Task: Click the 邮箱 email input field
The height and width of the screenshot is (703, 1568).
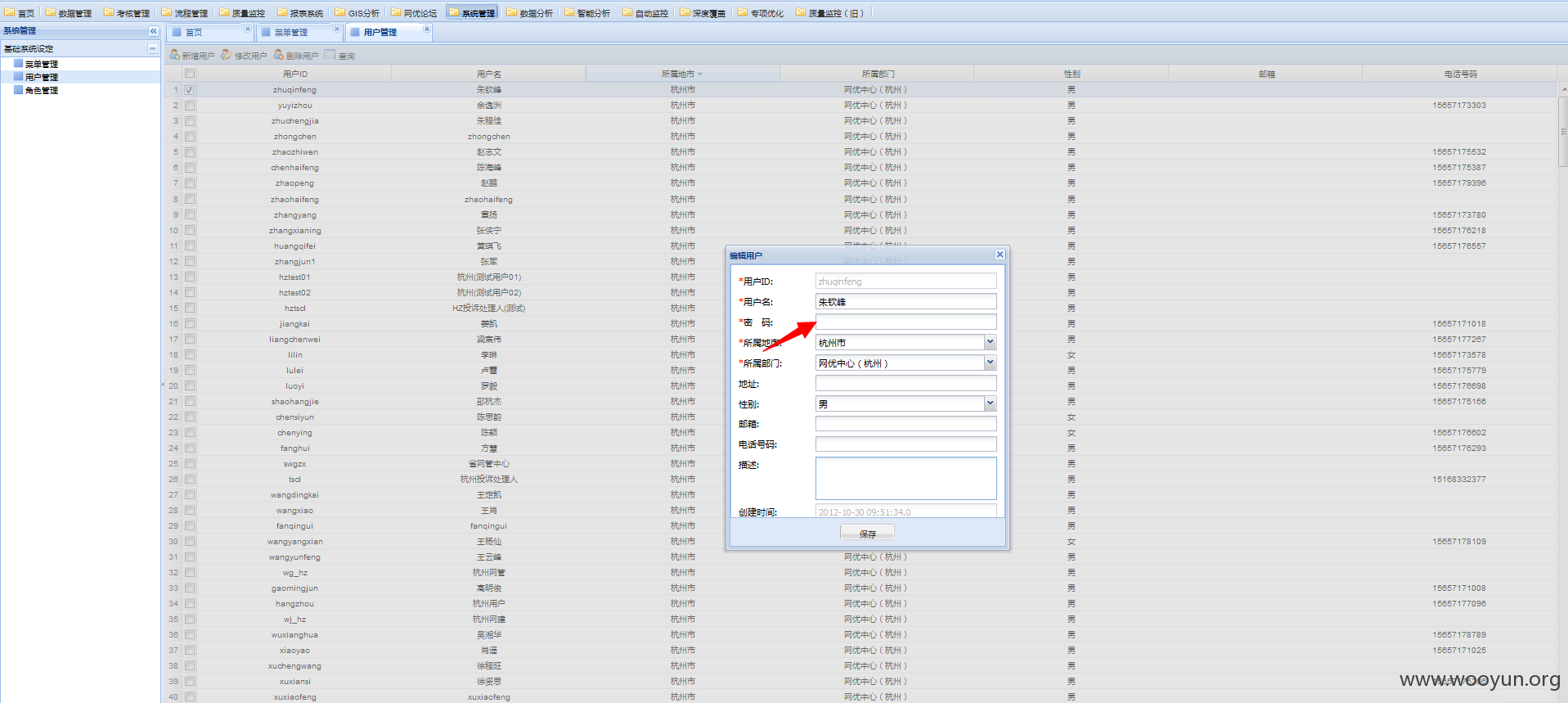Action: 905,423
